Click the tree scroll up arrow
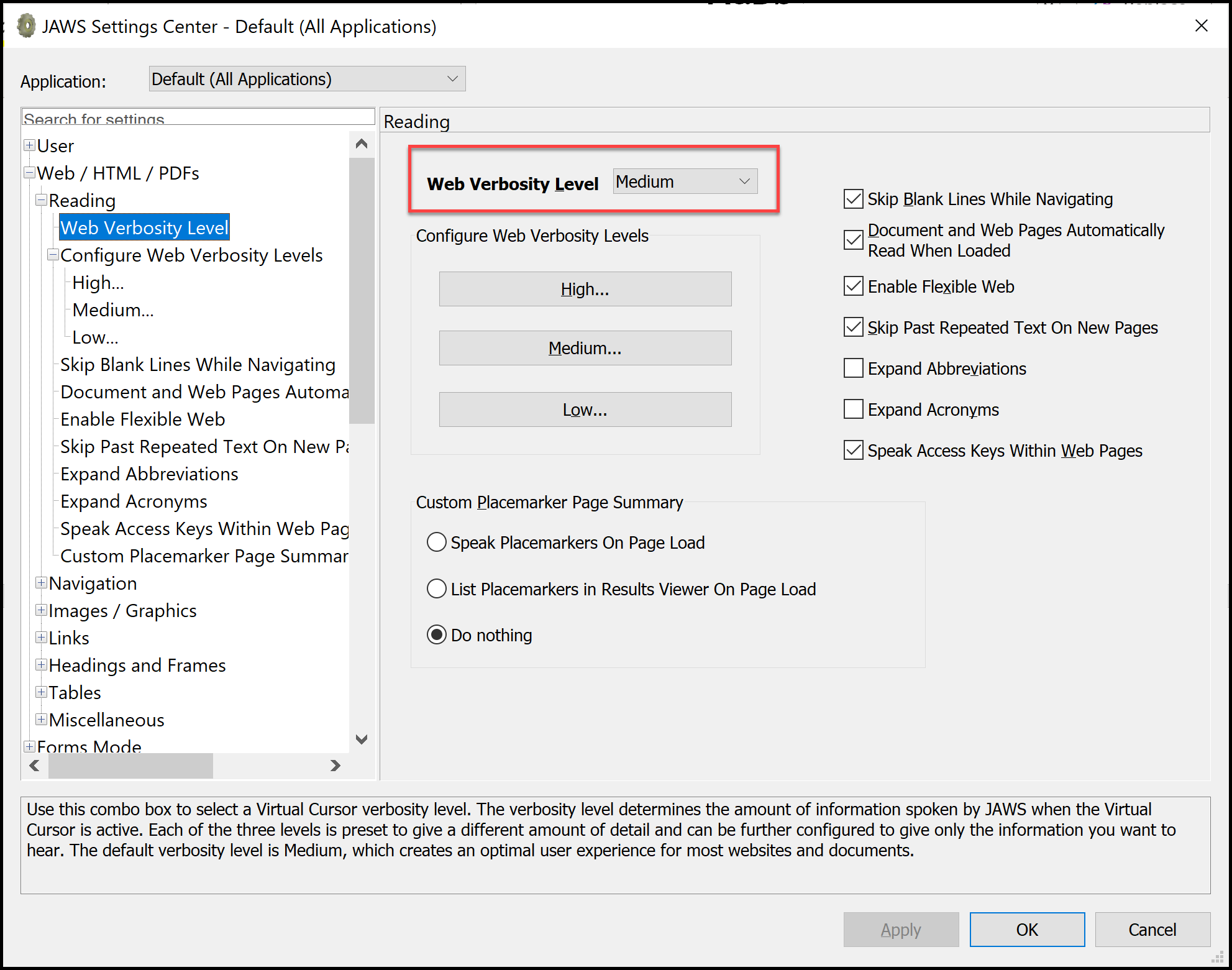 point(362,144)
